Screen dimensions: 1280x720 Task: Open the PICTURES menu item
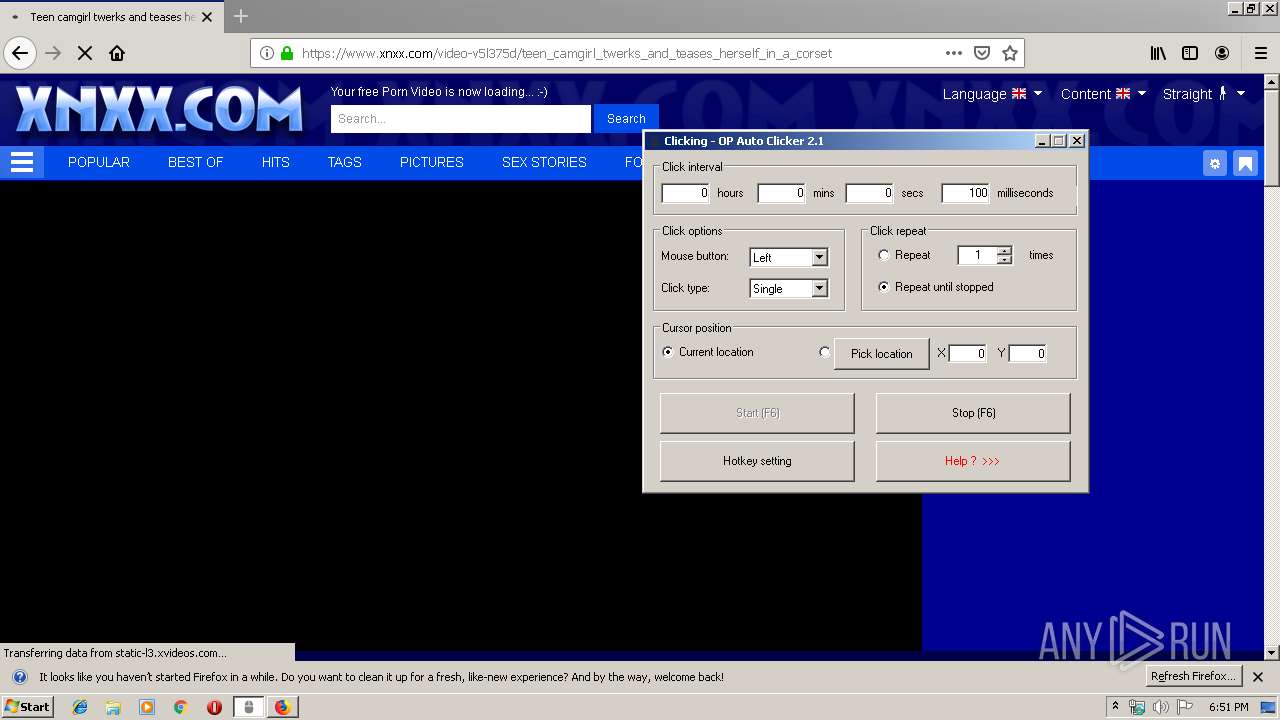point(432,162)
